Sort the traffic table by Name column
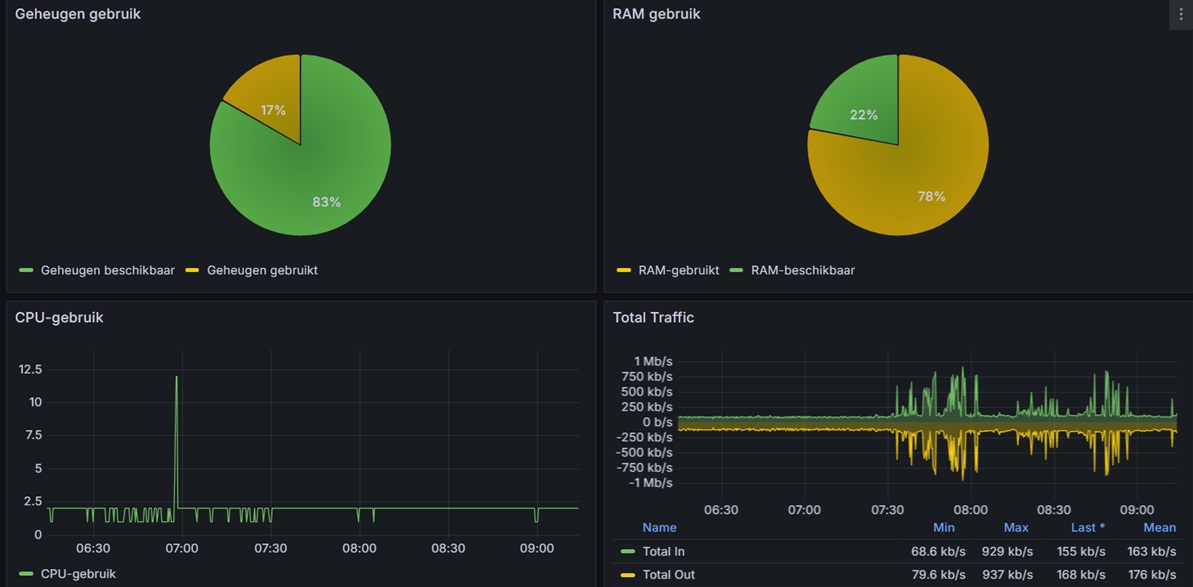This screenshot has width=1193, height=587. [x=659, y=527]
